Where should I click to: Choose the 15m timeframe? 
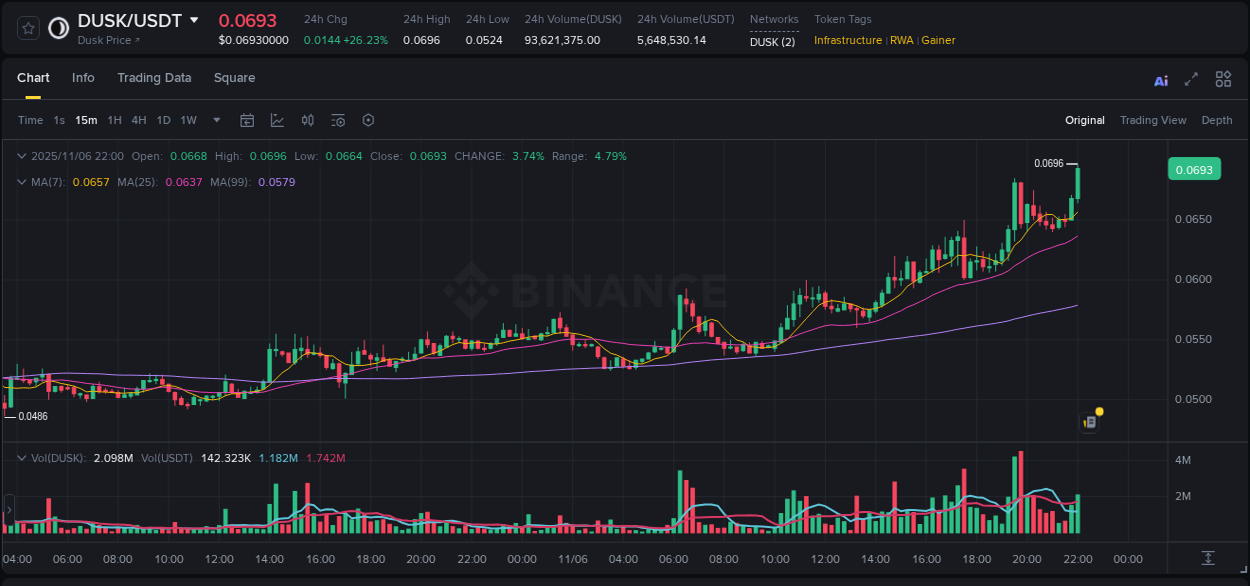click(86, 120)
